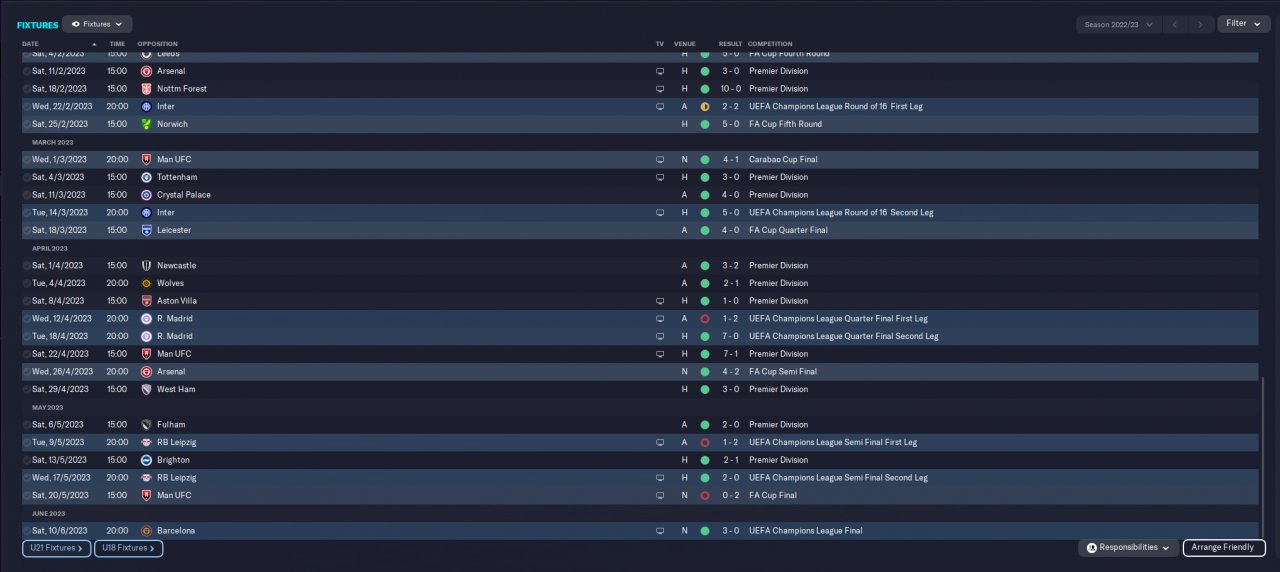Click the FA Cup Quarter Final competition text
1280x572 pixels.
click(787, 230)
